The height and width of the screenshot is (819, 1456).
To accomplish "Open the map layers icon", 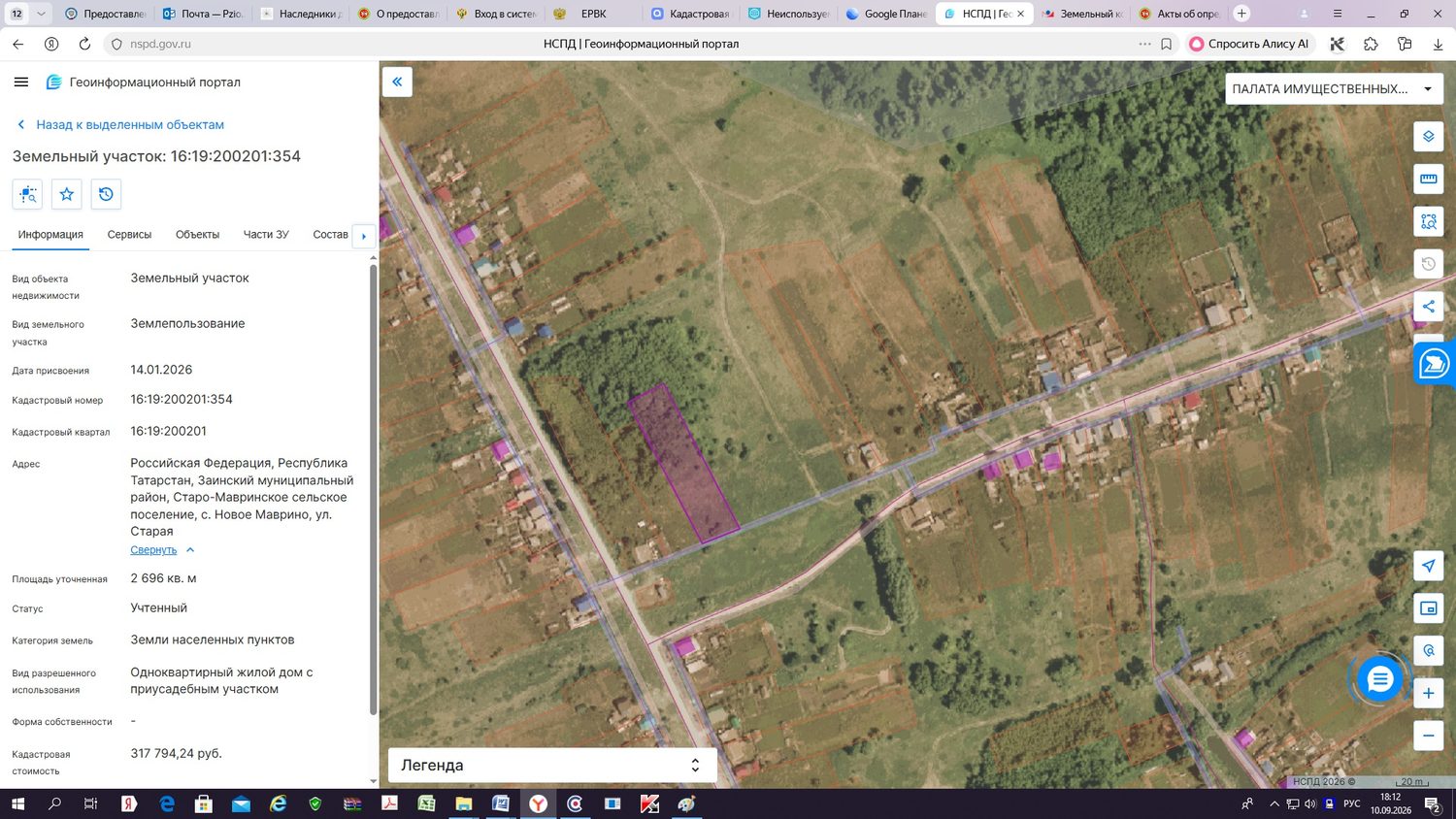I will pos(1429,136).
